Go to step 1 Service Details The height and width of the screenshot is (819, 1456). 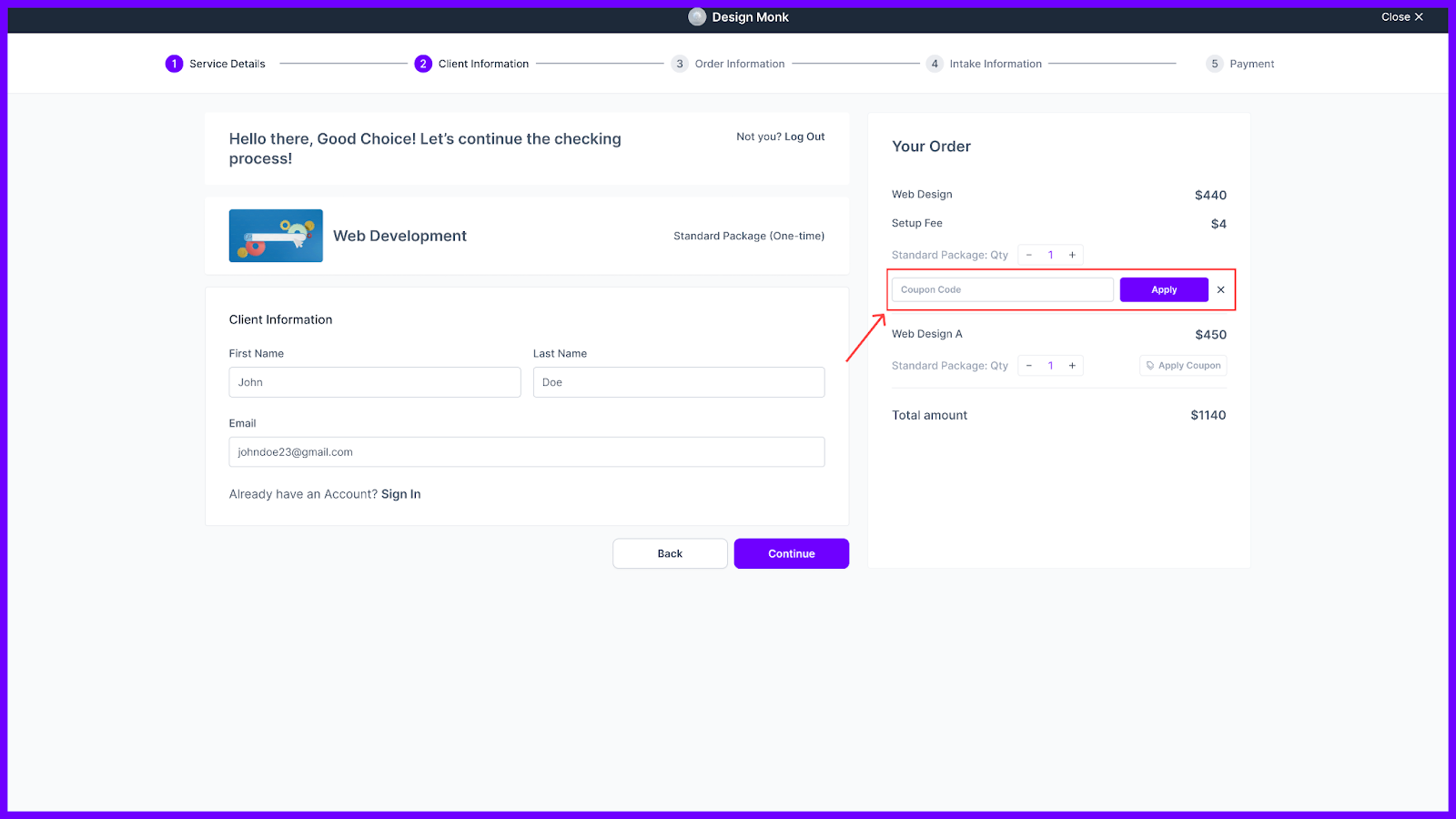coord(216,64)
